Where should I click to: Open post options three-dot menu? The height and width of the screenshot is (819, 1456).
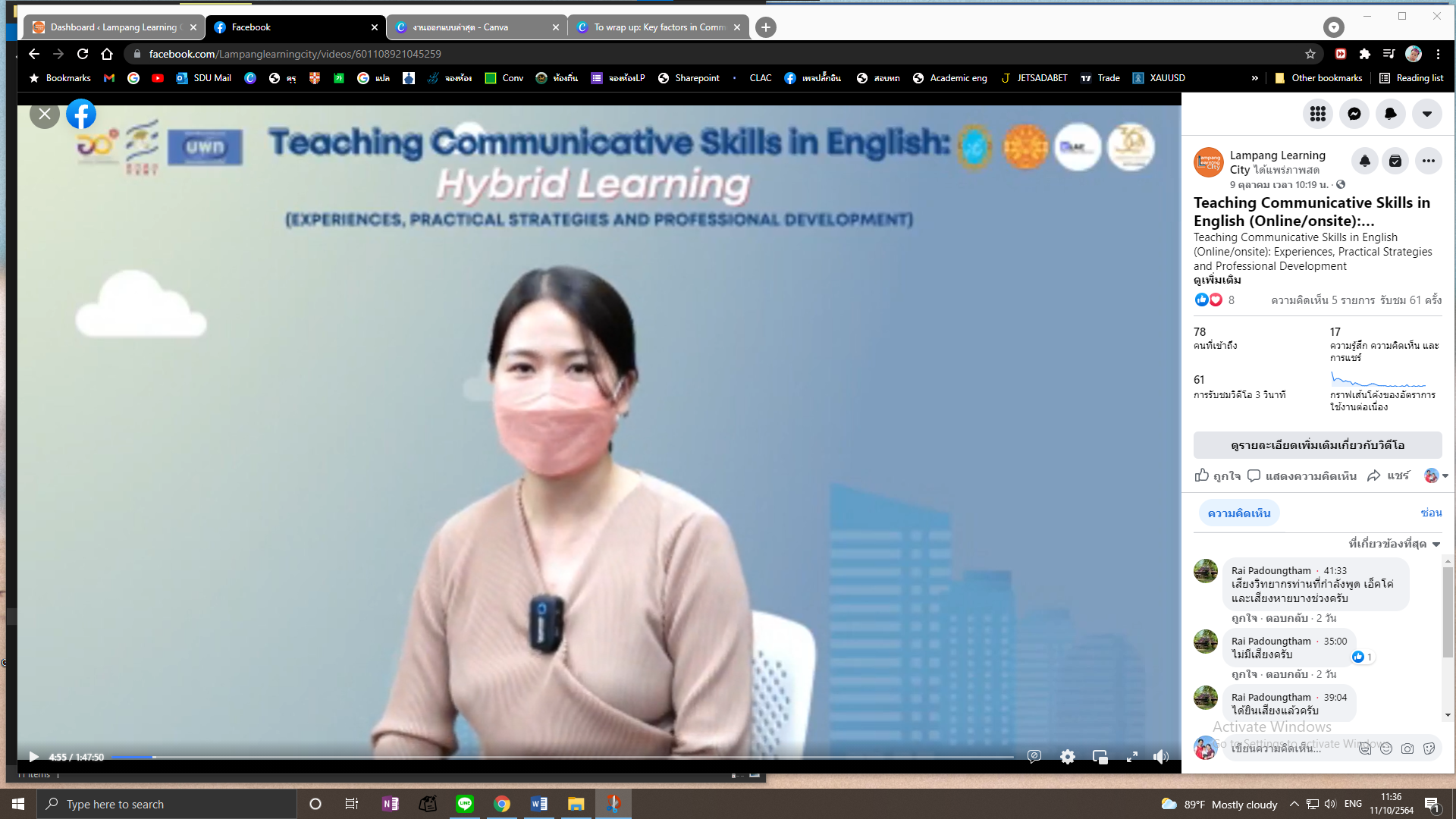1429,161
